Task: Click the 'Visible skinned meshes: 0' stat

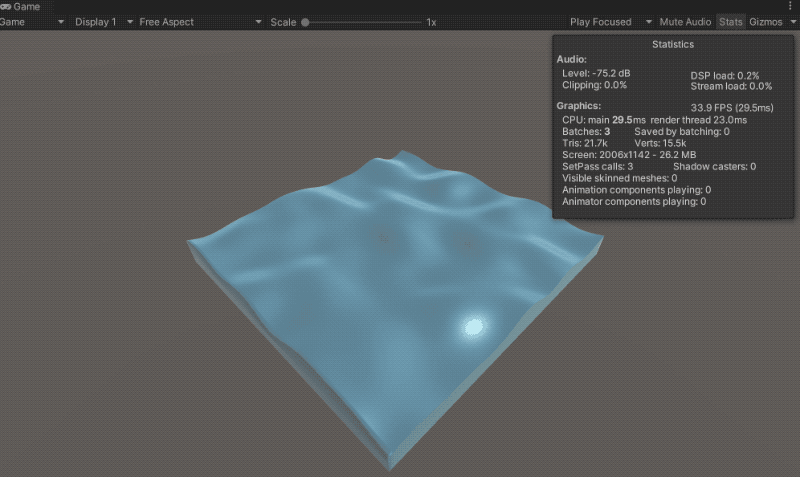Action: (619, 178)
